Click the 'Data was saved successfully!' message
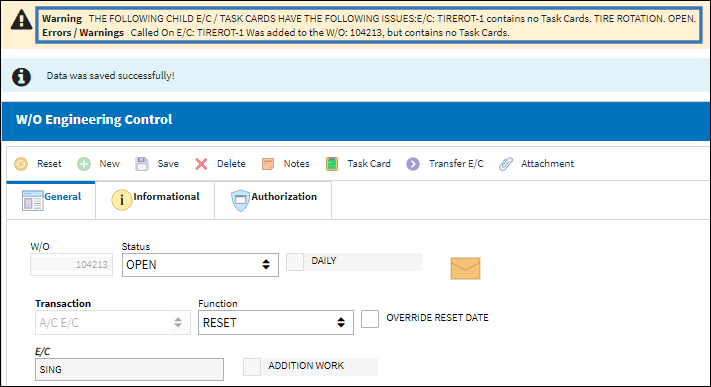The height and width of the screenshot is (387, 711). pyautogui.click(x=110, y=76)
